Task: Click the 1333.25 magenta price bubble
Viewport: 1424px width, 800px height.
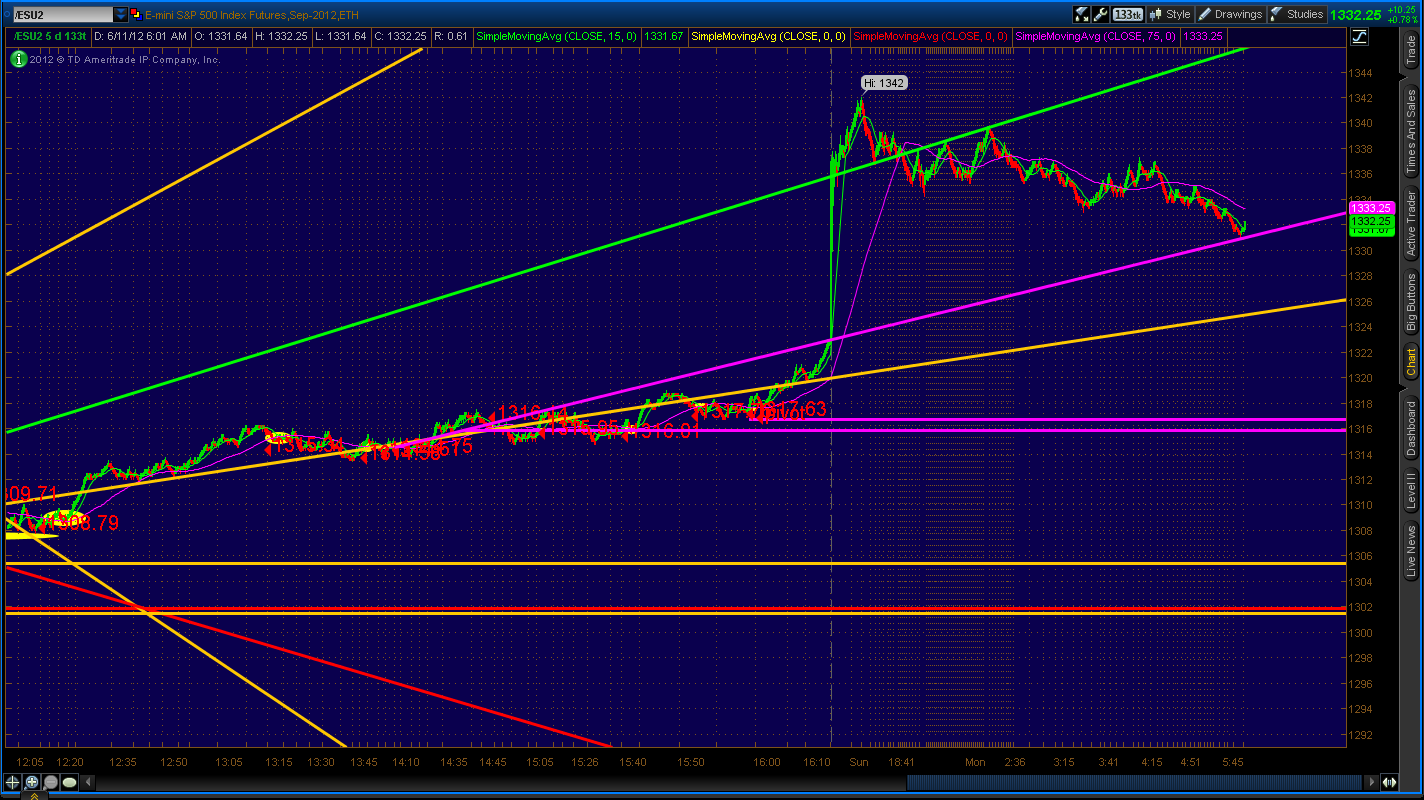Action: [x=1371, y=207]
